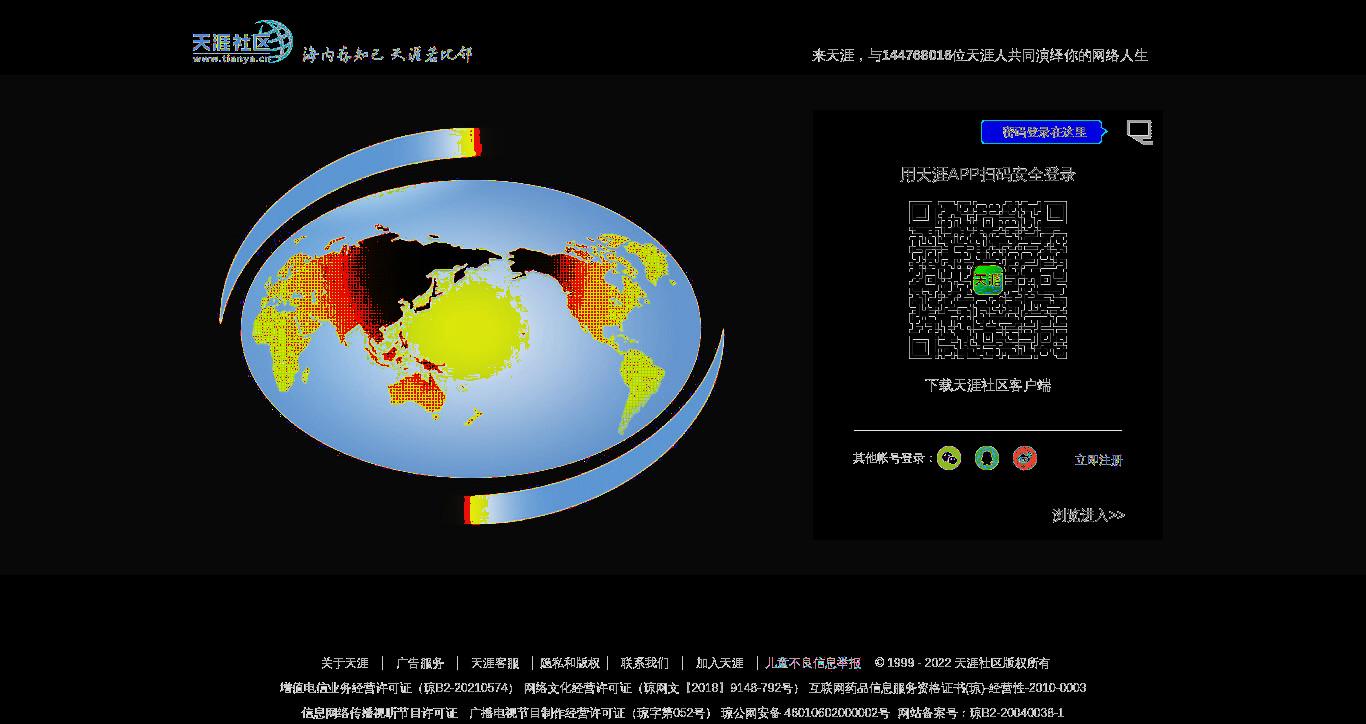This screenshot has width=1366, height=724.
Task: Click 网络文化经营许可证 license text
Action: (x=661, y=688)
